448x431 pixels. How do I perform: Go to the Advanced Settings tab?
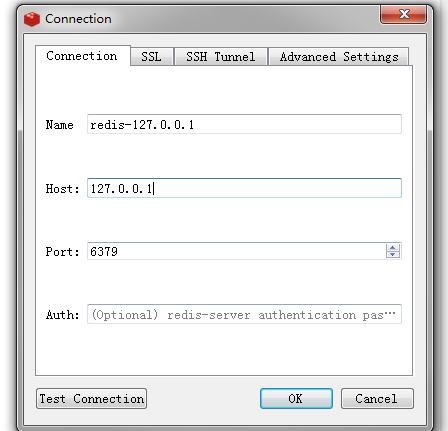(x=339, y=57)
